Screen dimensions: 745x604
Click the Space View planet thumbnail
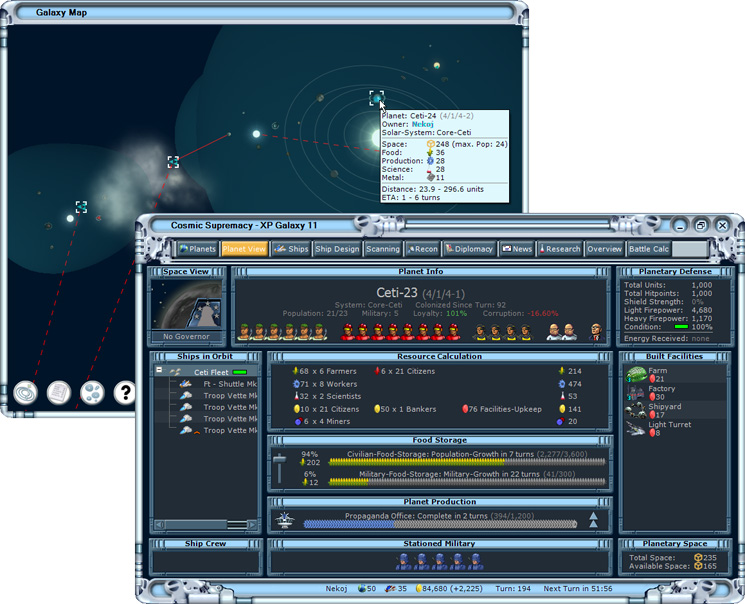coord(186,304)
